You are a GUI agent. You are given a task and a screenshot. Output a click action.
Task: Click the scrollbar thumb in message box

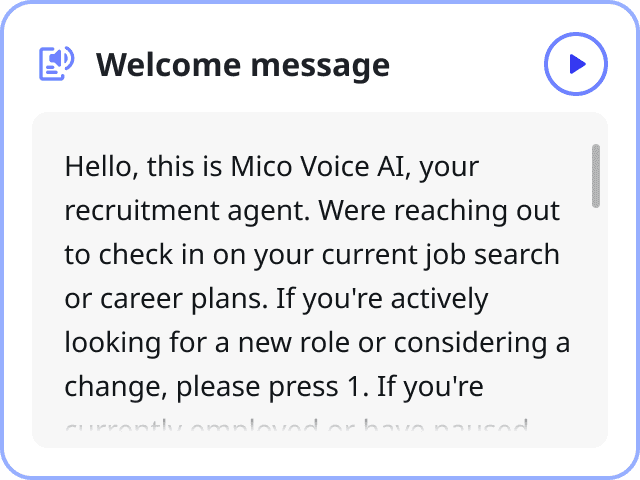click(596, 176)
